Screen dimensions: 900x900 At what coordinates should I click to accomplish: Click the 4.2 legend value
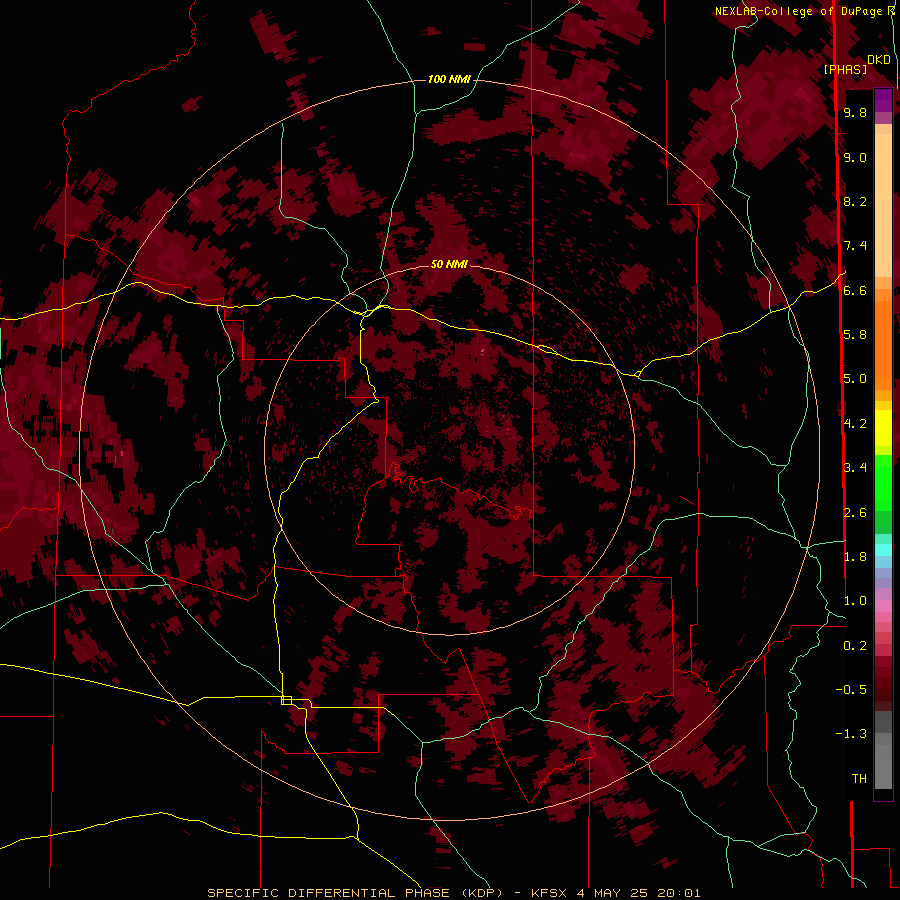pyautogui.click(x=855, y=424)
